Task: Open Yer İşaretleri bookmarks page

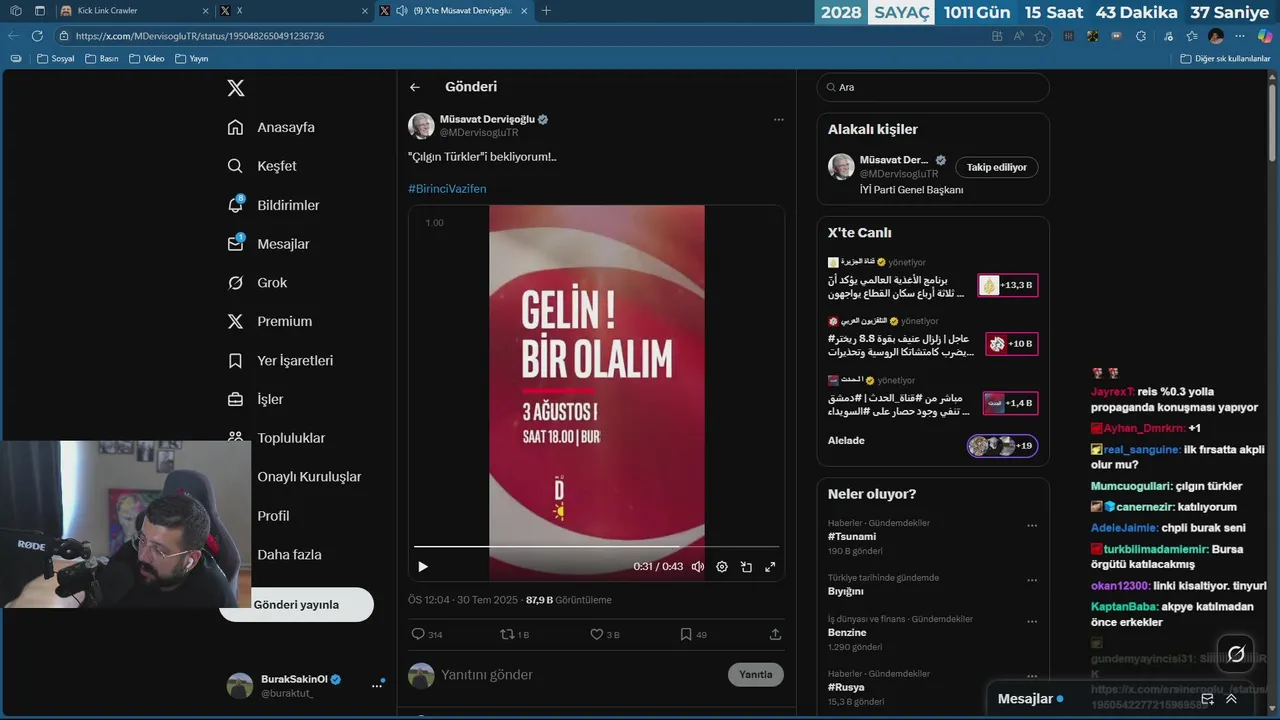Action: point(280,360)
